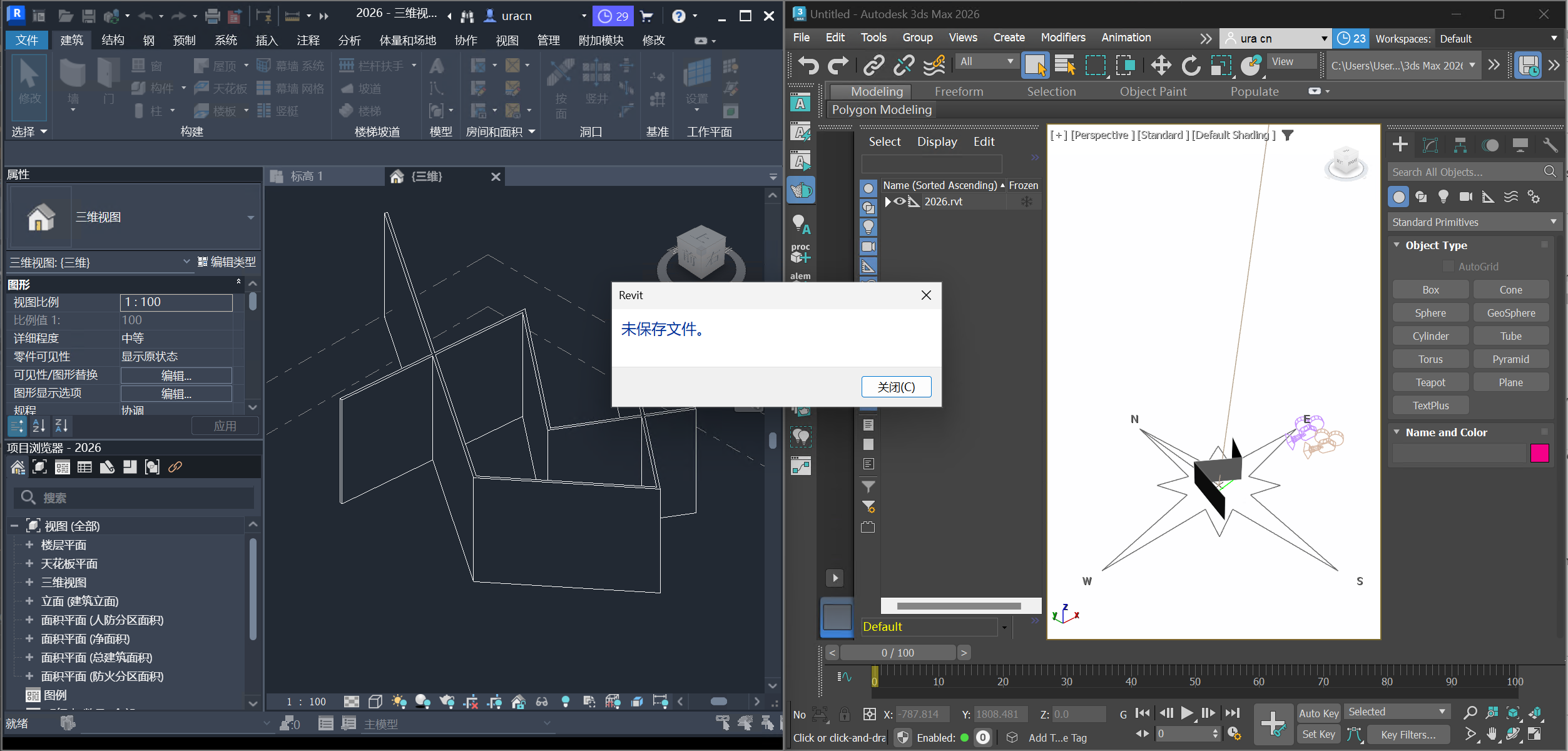Open the Standard Primitives dropdown
The image size is (1568, 751).
[1474, 222]
